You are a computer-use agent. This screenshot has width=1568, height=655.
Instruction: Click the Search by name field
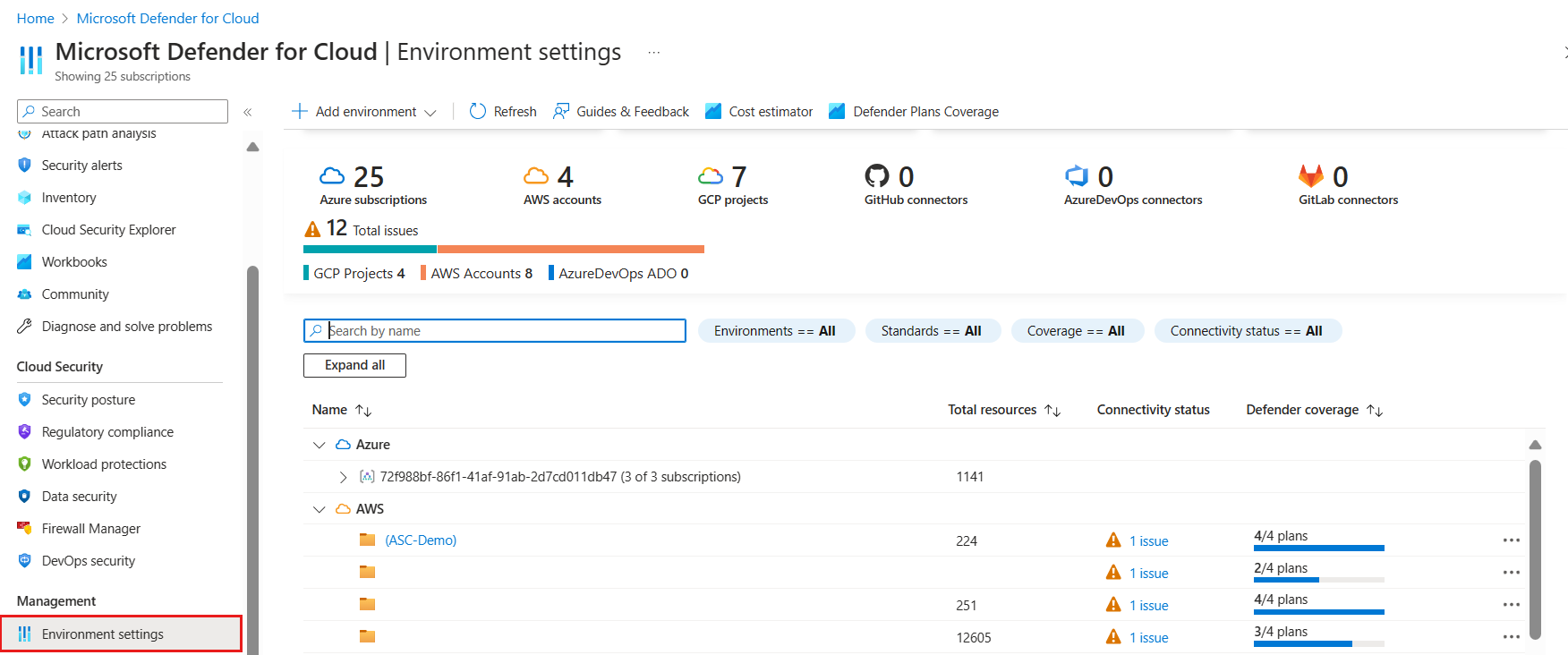501,331
